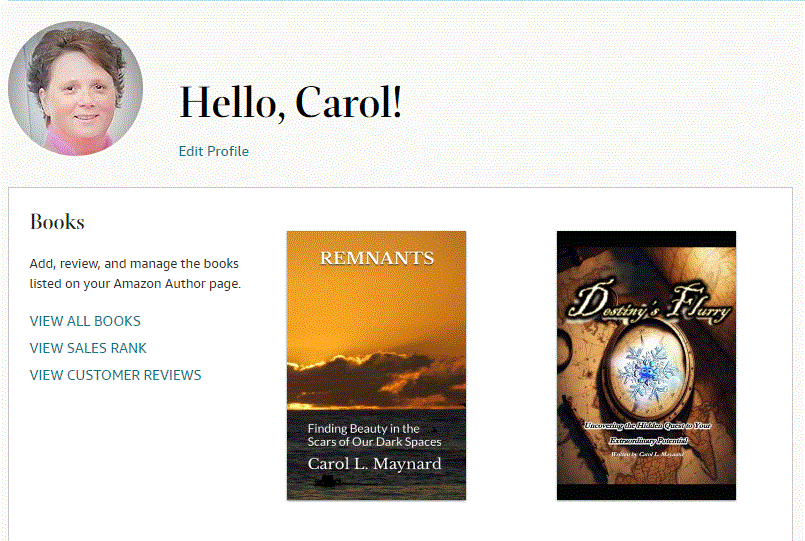Click Carol's circular profile photo

pyautogui.click(x=75, y=88)
